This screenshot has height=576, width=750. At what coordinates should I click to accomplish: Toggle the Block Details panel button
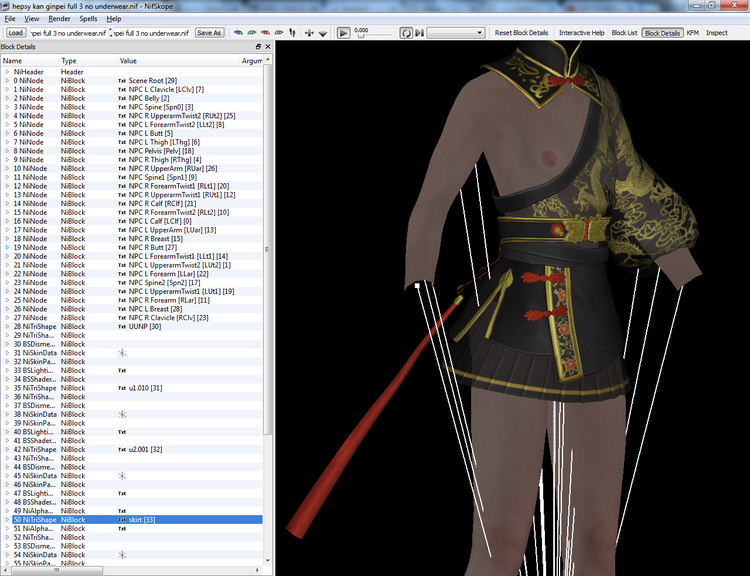click(662, 33)
